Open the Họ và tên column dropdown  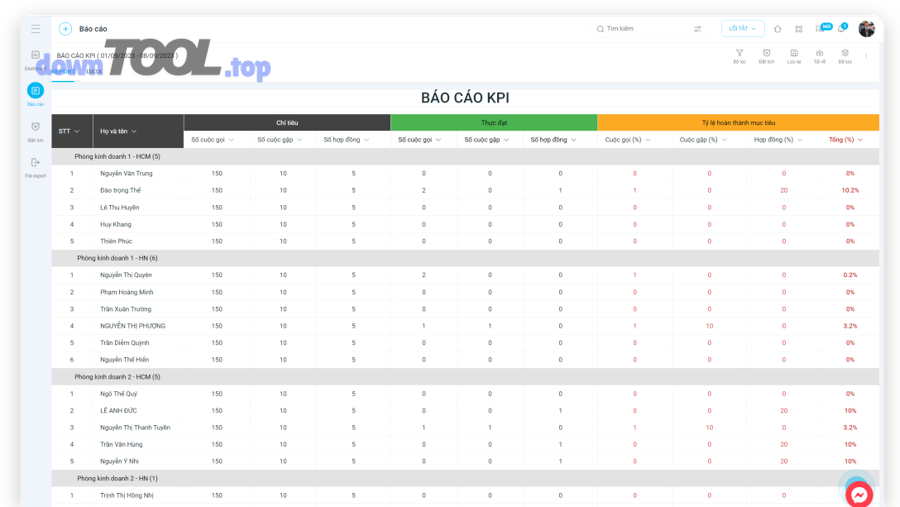click(134, 131)
